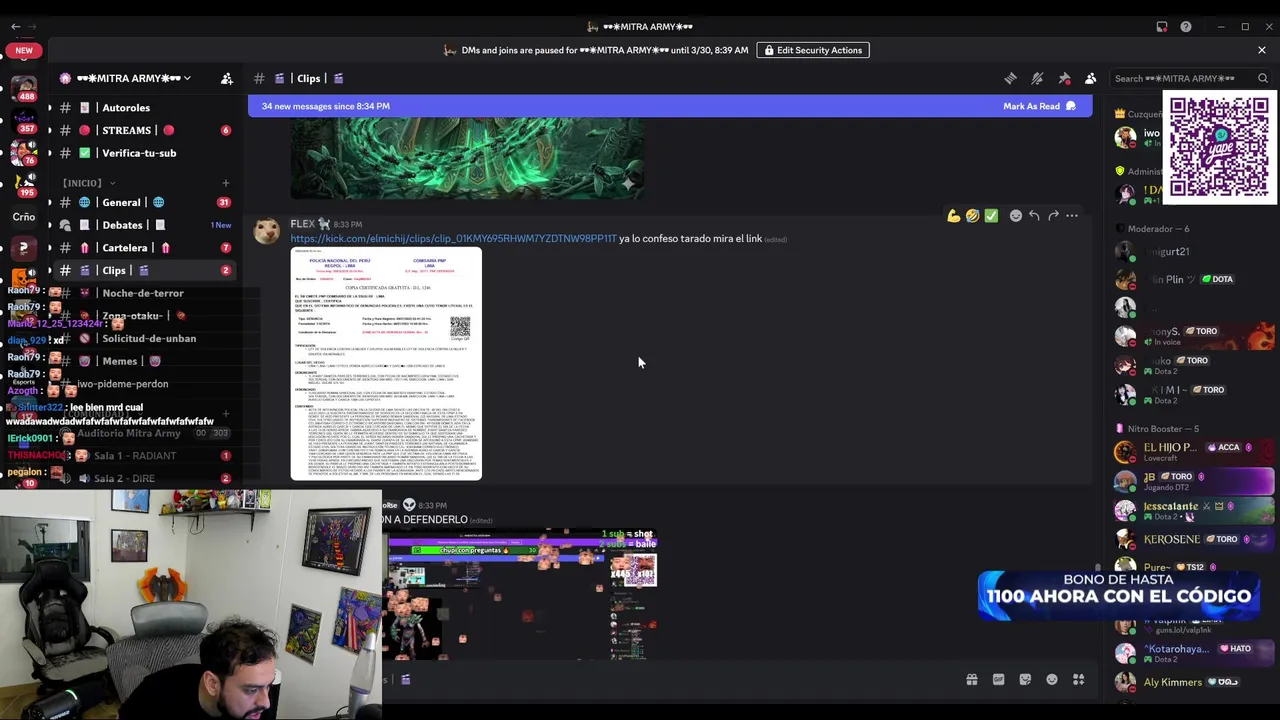React with green check mark emoji
This screenshot has height=720, width=1280.
[991, 216]
